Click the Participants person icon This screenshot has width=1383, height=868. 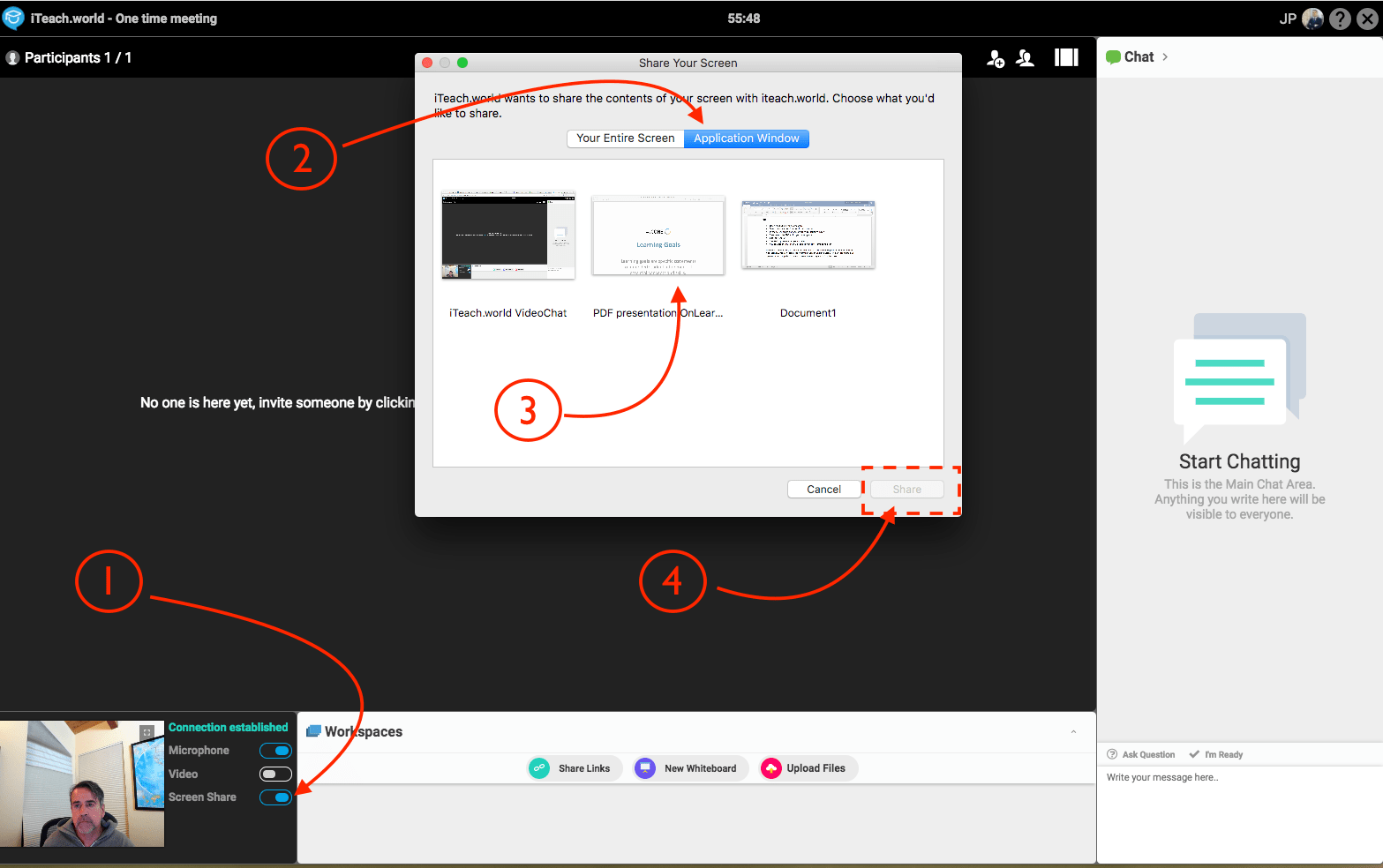click(12, 58)
